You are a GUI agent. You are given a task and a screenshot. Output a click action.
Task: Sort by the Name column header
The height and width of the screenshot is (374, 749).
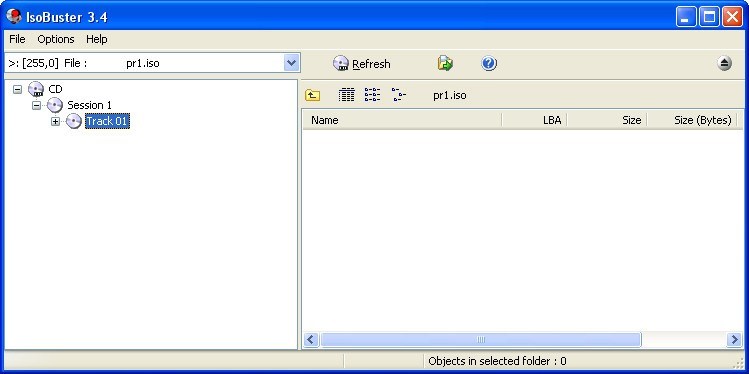402,120
